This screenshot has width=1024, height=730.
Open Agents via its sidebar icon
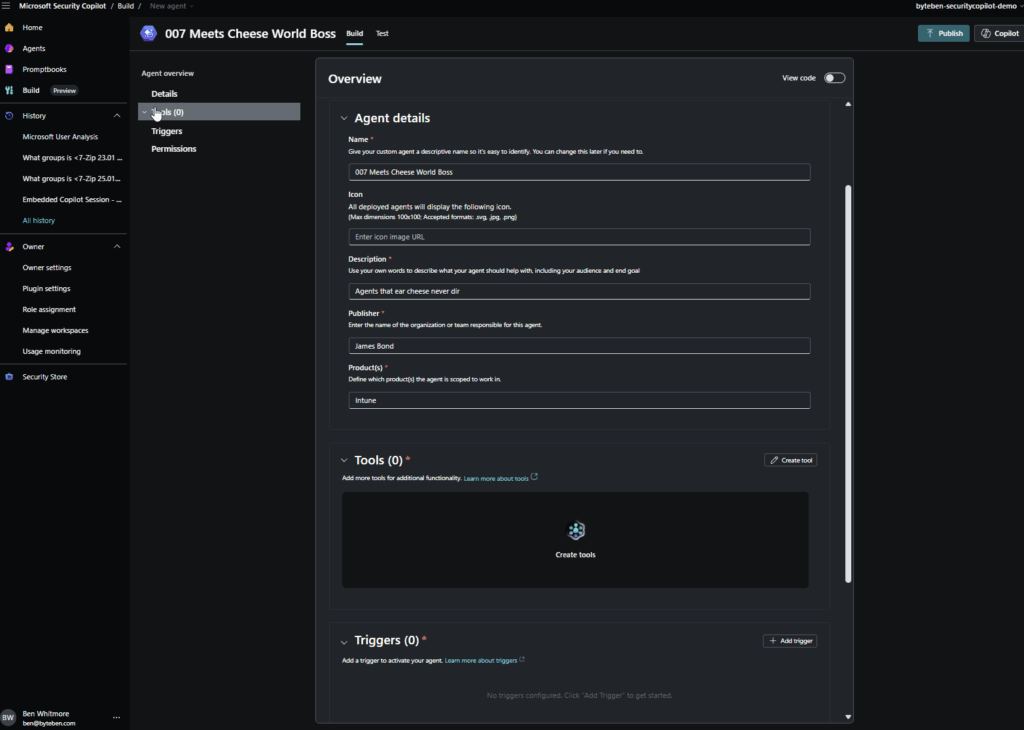click(9, 48)
